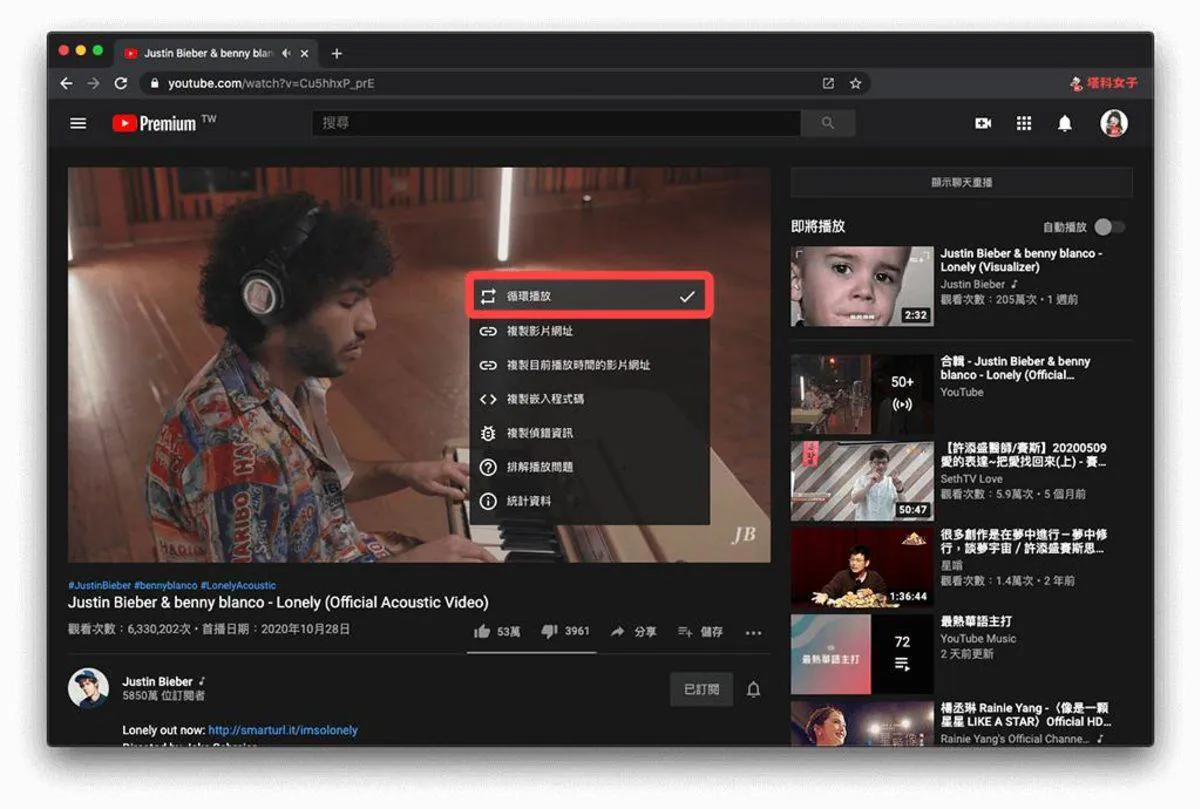Toggle 循環播放 loop option
The image size is (1200, 809).
589,296
